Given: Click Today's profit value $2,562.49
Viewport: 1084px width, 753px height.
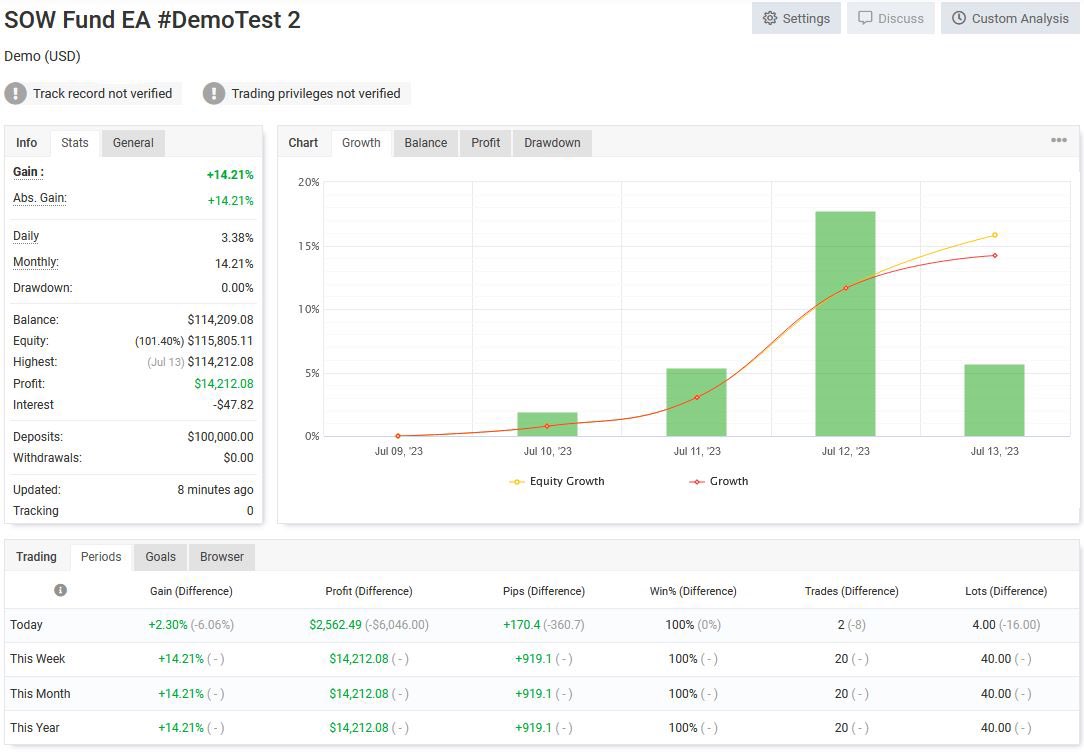Looking at the screenshot, I should [x=338, y=624].
